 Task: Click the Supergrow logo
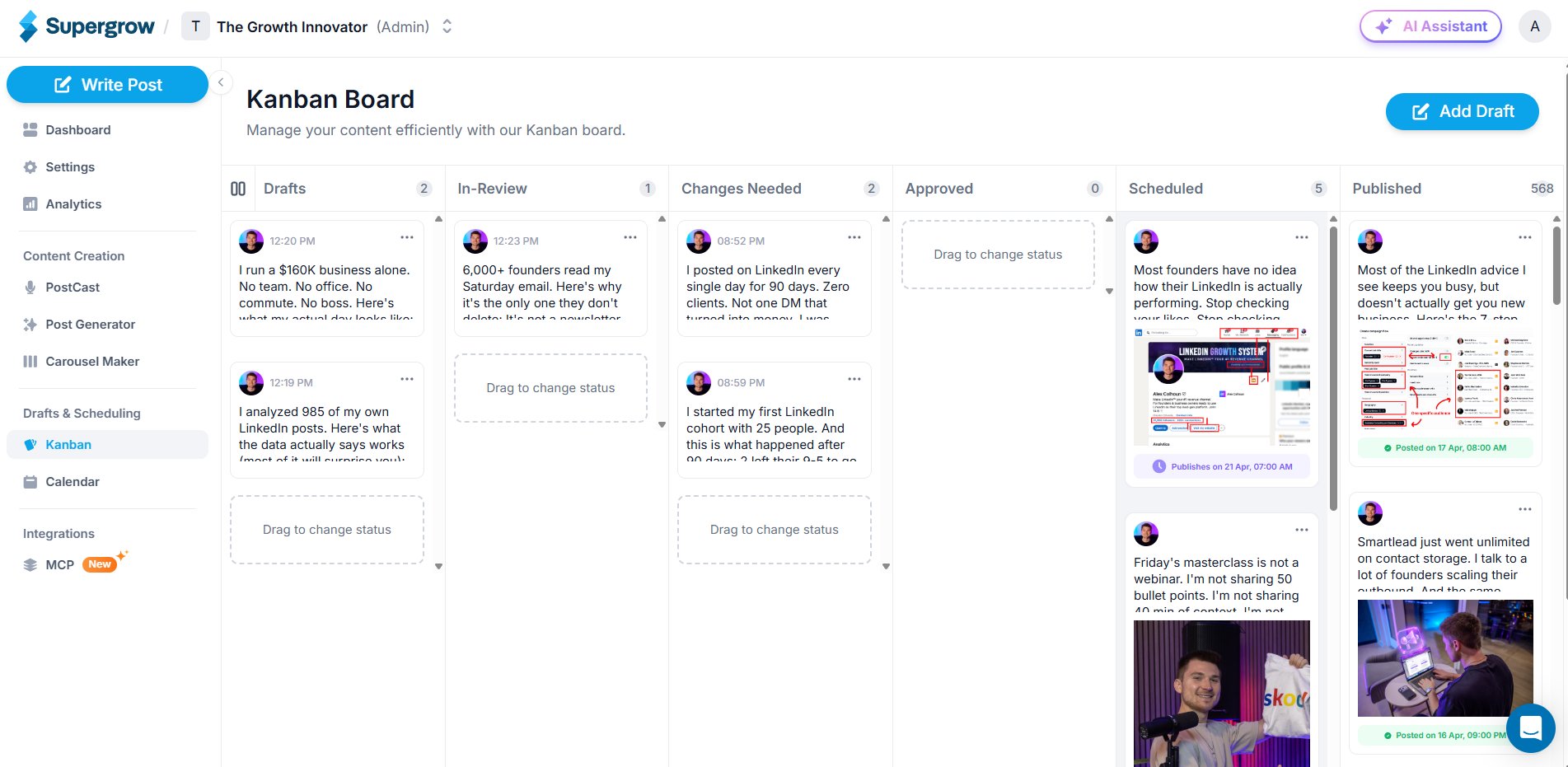tap(86, 26)
